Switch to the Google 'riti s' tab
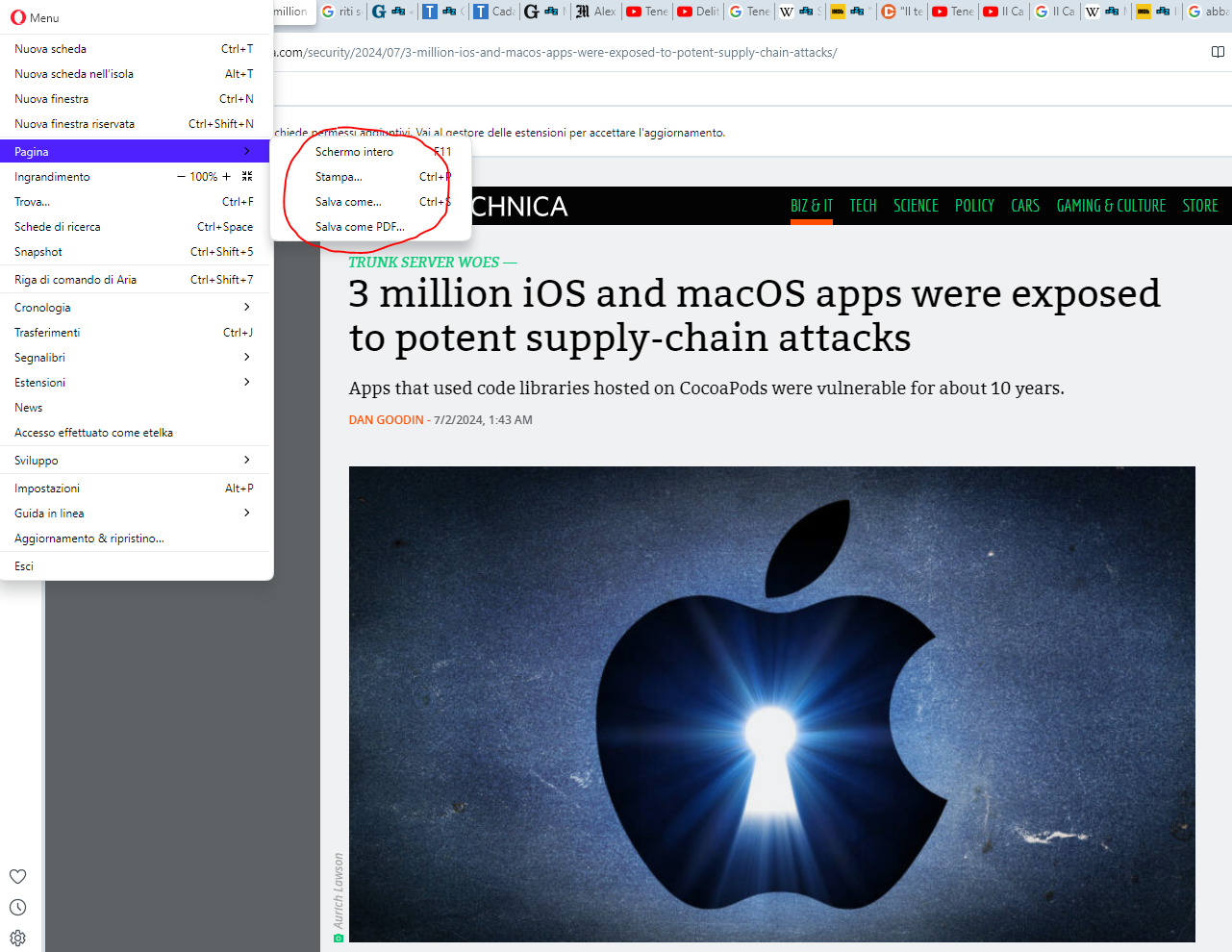This screenshot has height=952, width=1232. [x=341, y=12]
